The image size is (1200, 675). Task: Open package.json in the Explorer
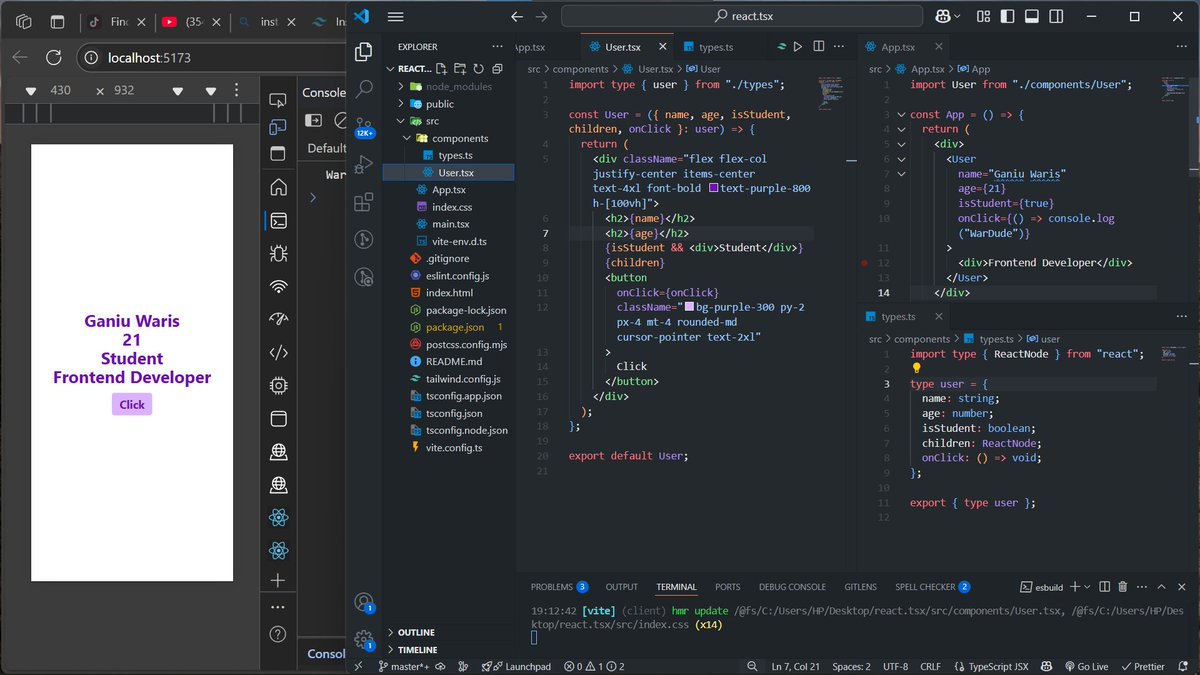454,327
